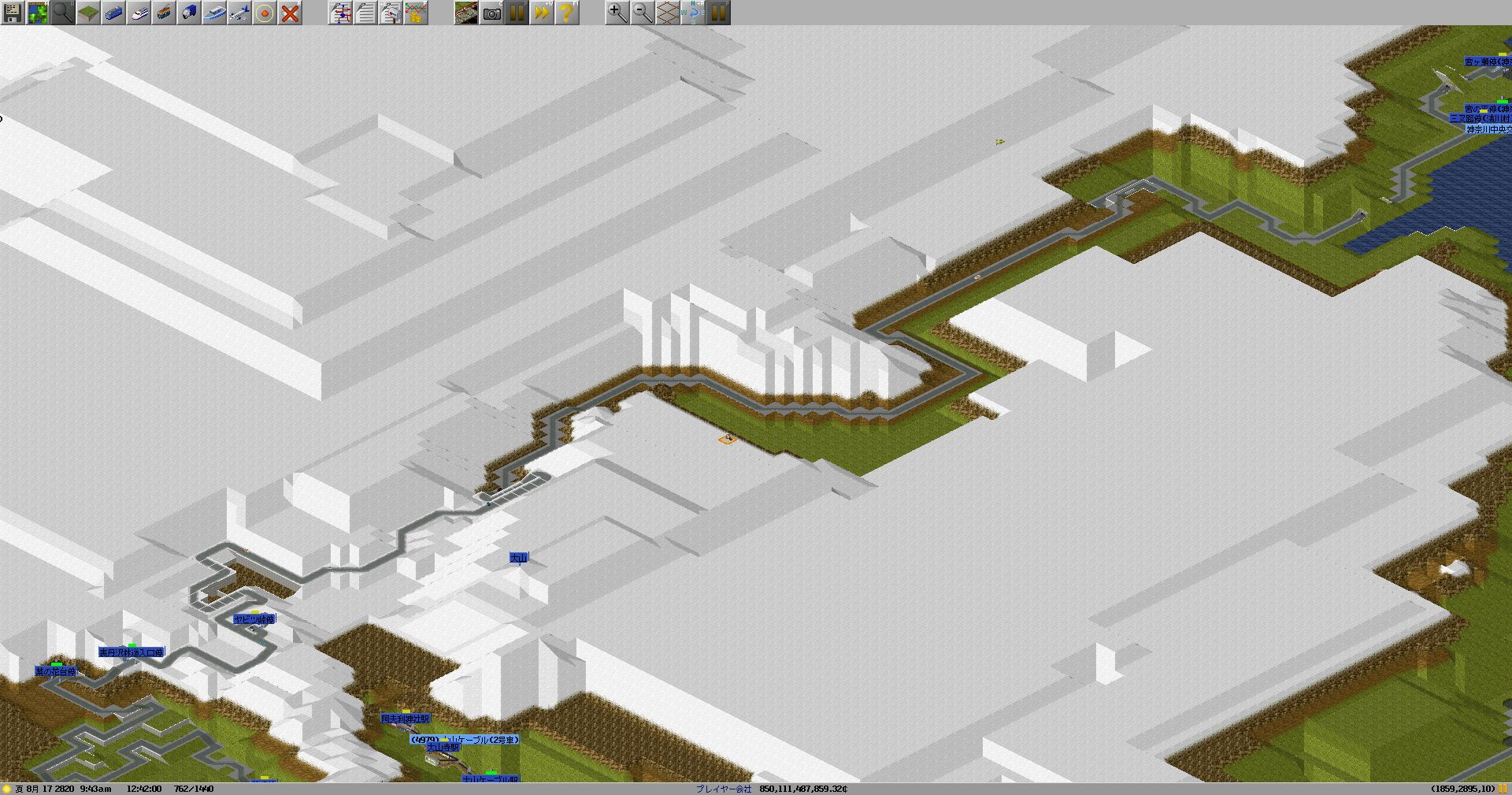Click the プレイヤー会社 company name
This screenshot has height=795, width=1512.
[x=723, y=789]
